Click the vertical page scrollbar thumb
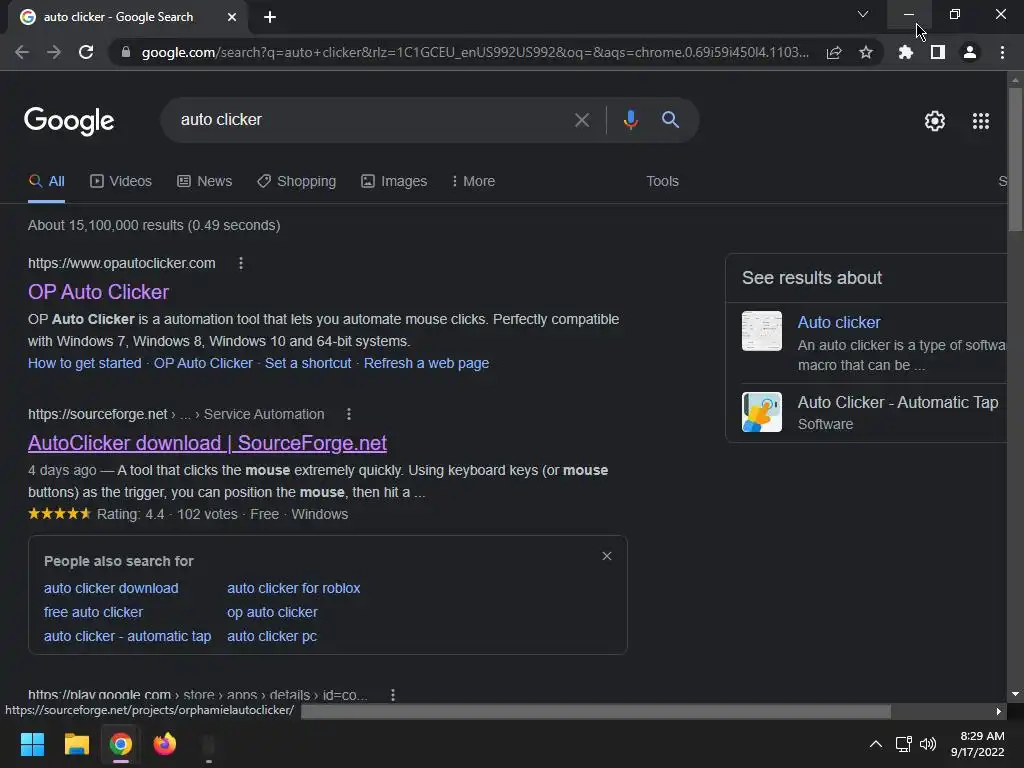Image resolution: width=1024 pixels, height=768 pixels. [x=1015, y=159]
